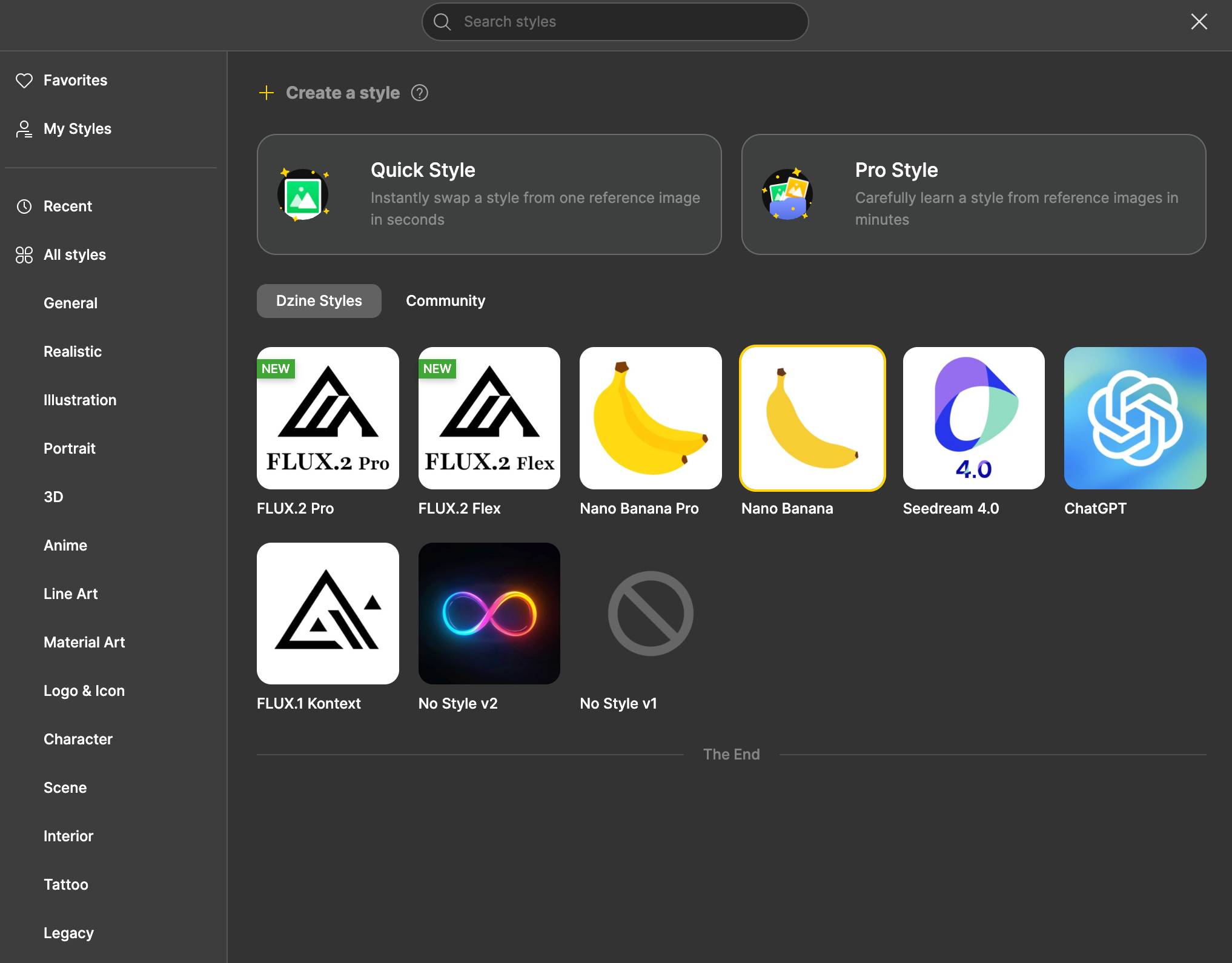Open the Quick Style card
The height and width of the screenshot is (963, 1232).
(x=489, y=194)
